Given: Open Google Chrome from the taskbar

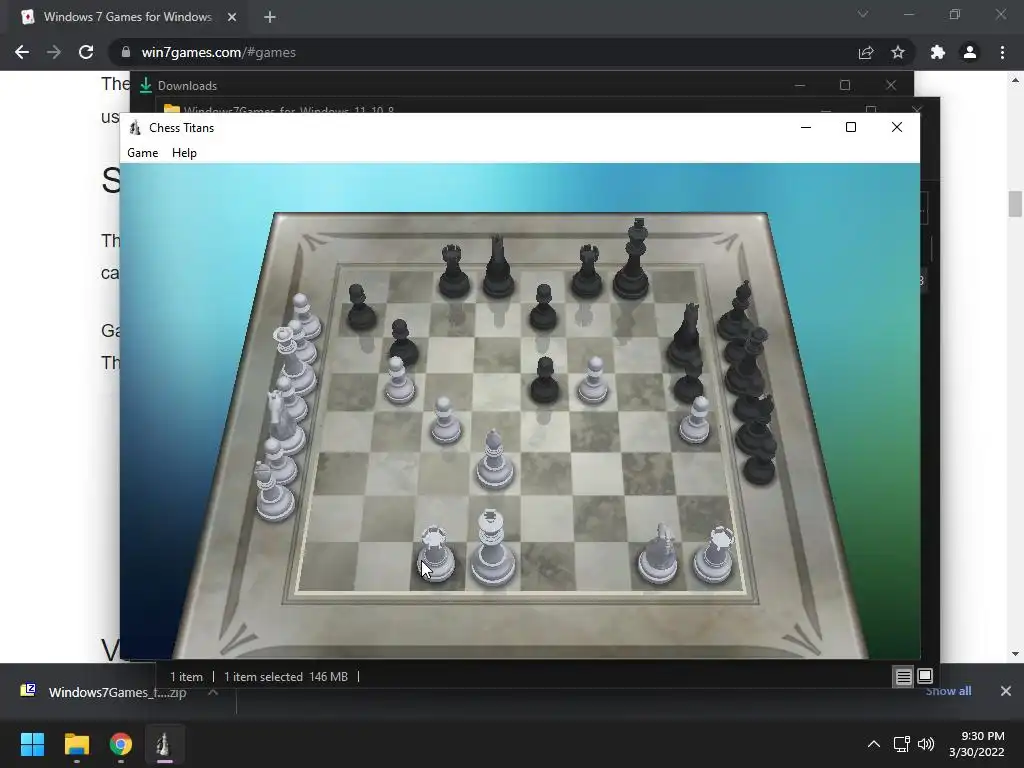Looking at the screenshot, I should (121, 744).
